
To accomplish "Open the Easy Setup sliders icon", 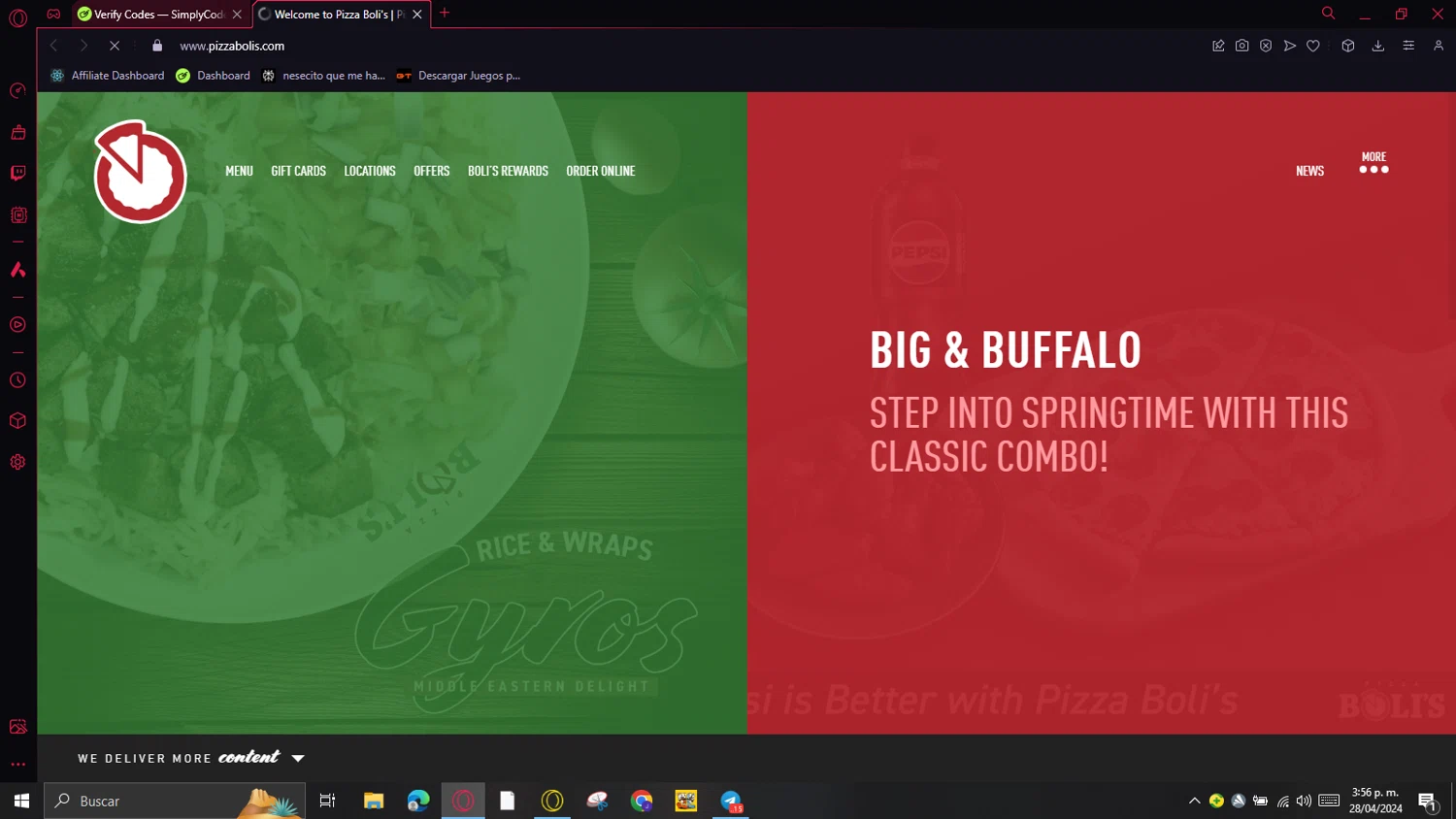I will (x=1408, y=46).
